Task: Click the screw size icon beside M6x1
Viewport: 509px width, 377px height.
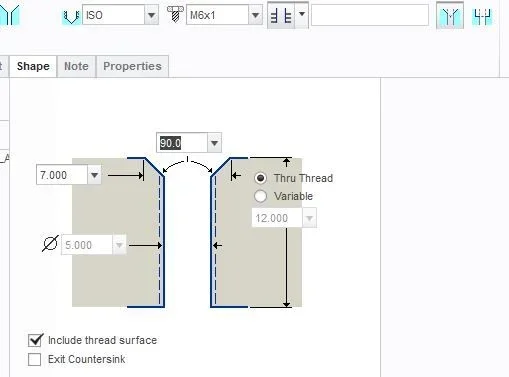Action: tap(175, 14)
